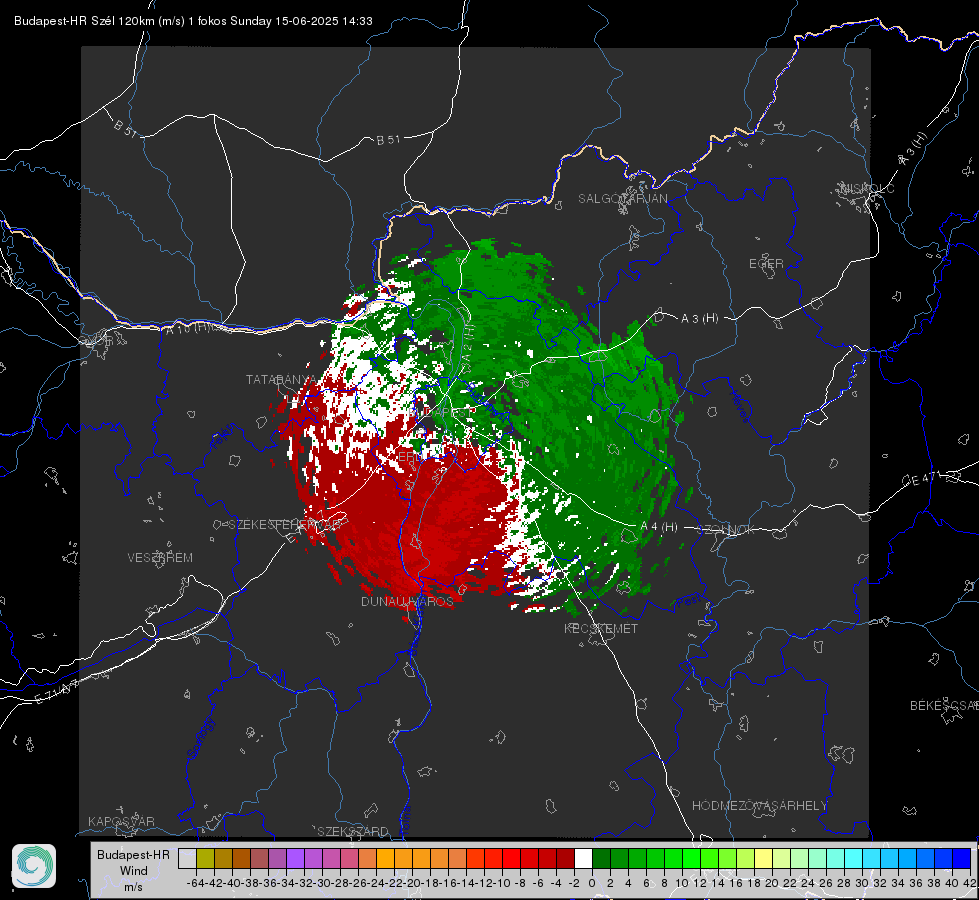
Task: Click the SZÉKESFEHÉRVÁR city label
Action: pos(285,525)
